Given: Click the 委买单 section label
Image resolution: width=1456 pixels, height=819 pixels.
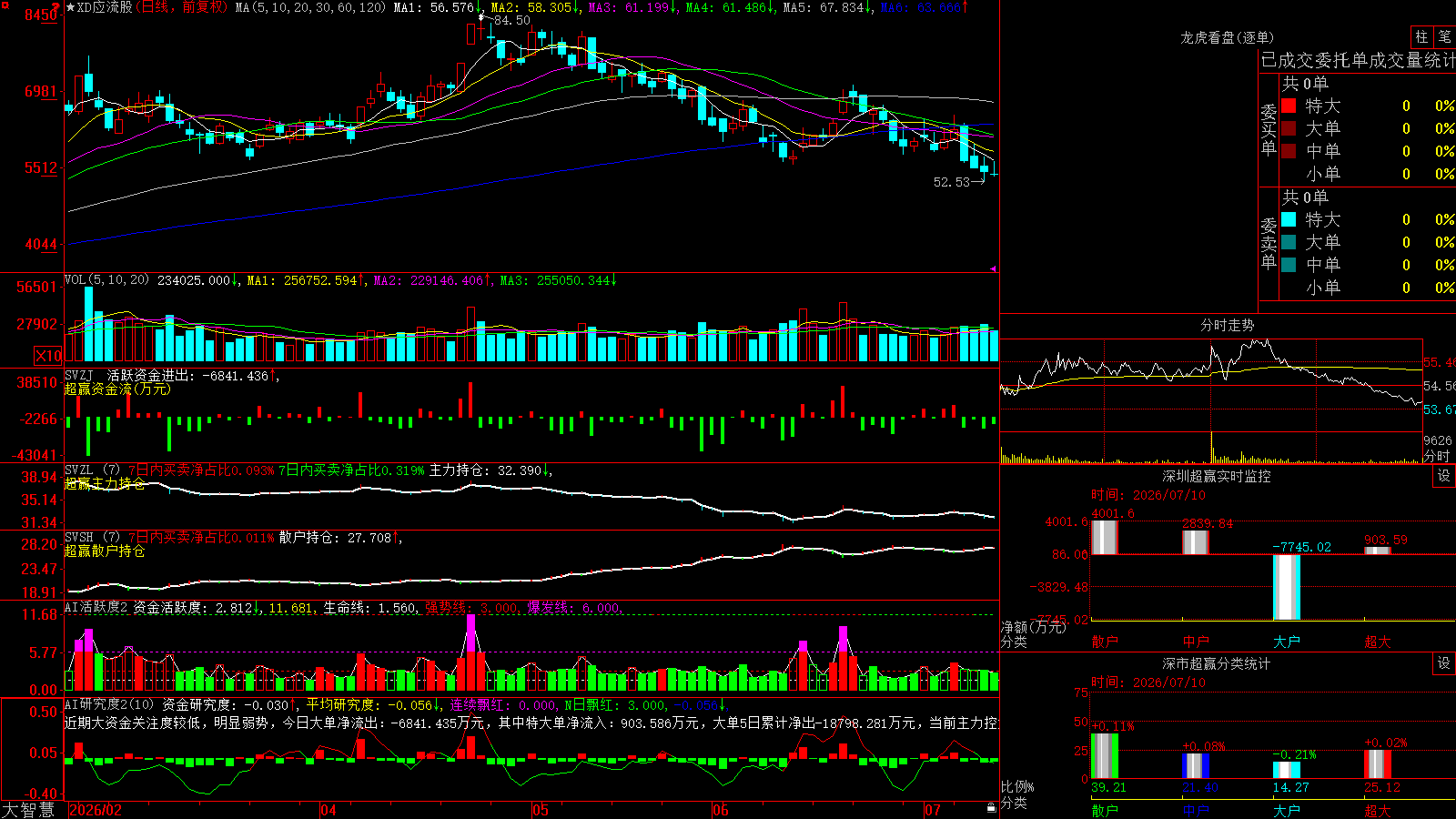Looking at the screenshot, I should pyautogui.click(x=1269, y=129).
